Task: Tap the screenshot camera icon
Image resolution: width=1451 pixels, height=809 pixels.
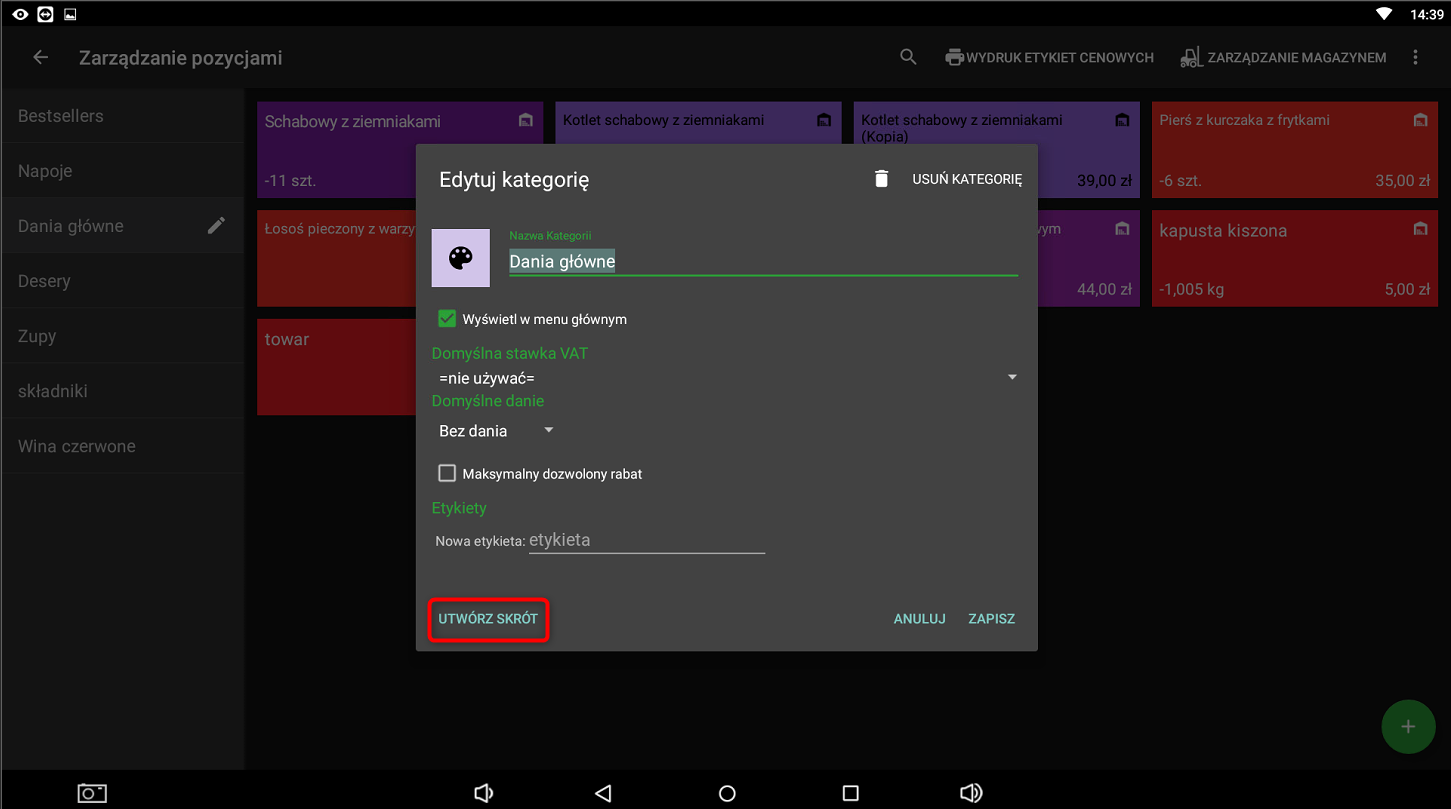Action: point(92,793)
